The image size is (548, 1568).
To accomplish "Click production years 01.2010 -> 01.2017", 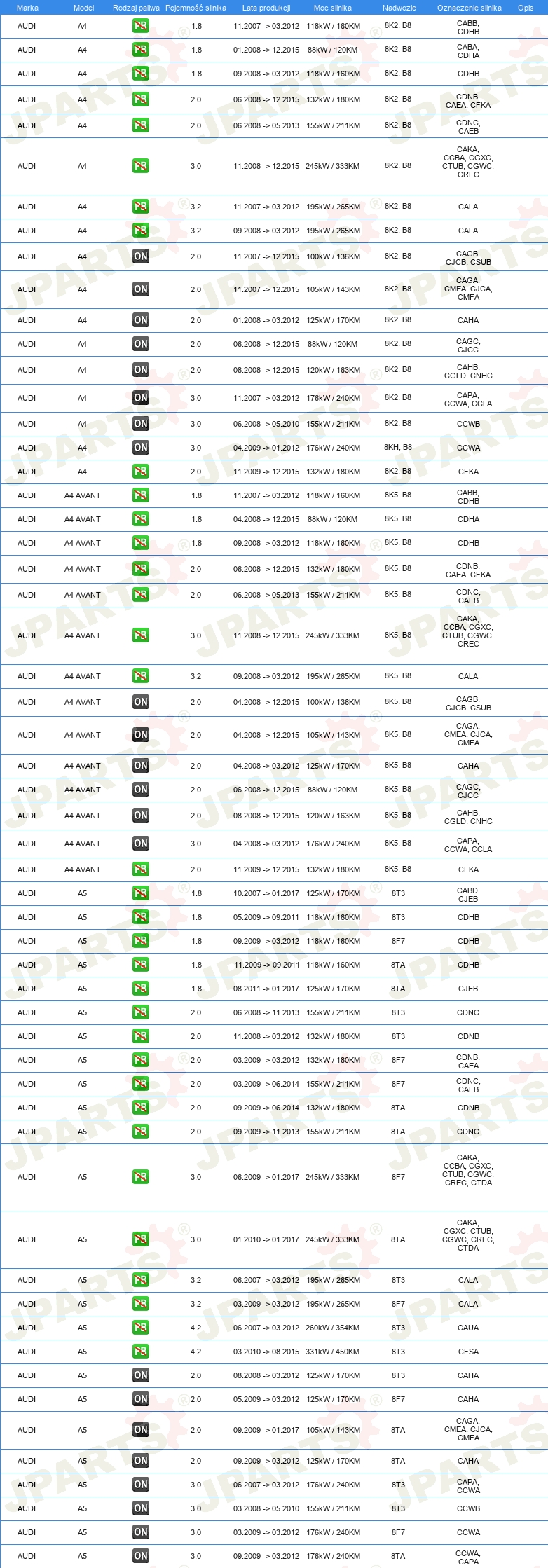I will tap(266, 1239).
